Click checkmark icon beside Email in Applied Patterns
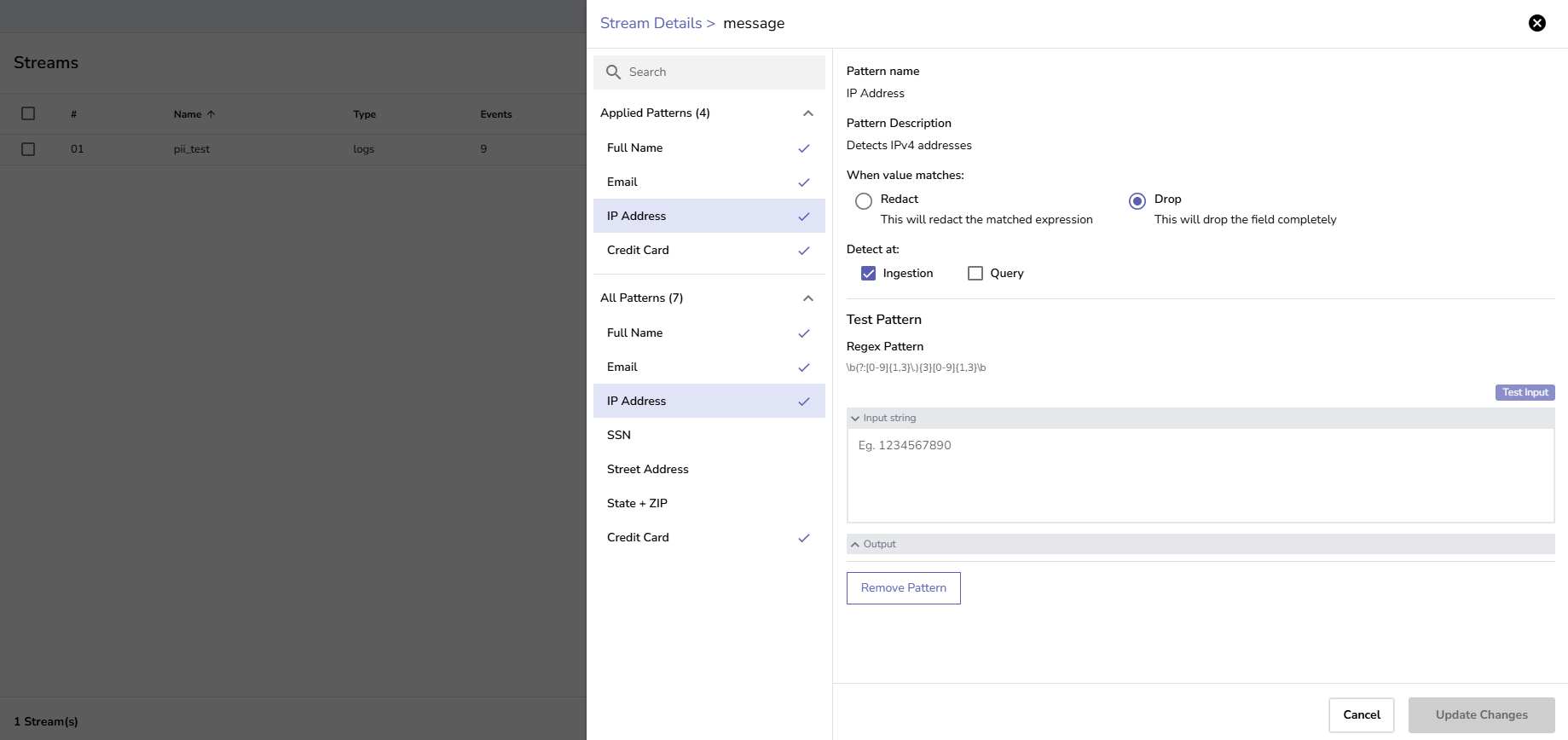Viewport: 1568px width, 740px height. pyautogui.click(x=803, y=182)
